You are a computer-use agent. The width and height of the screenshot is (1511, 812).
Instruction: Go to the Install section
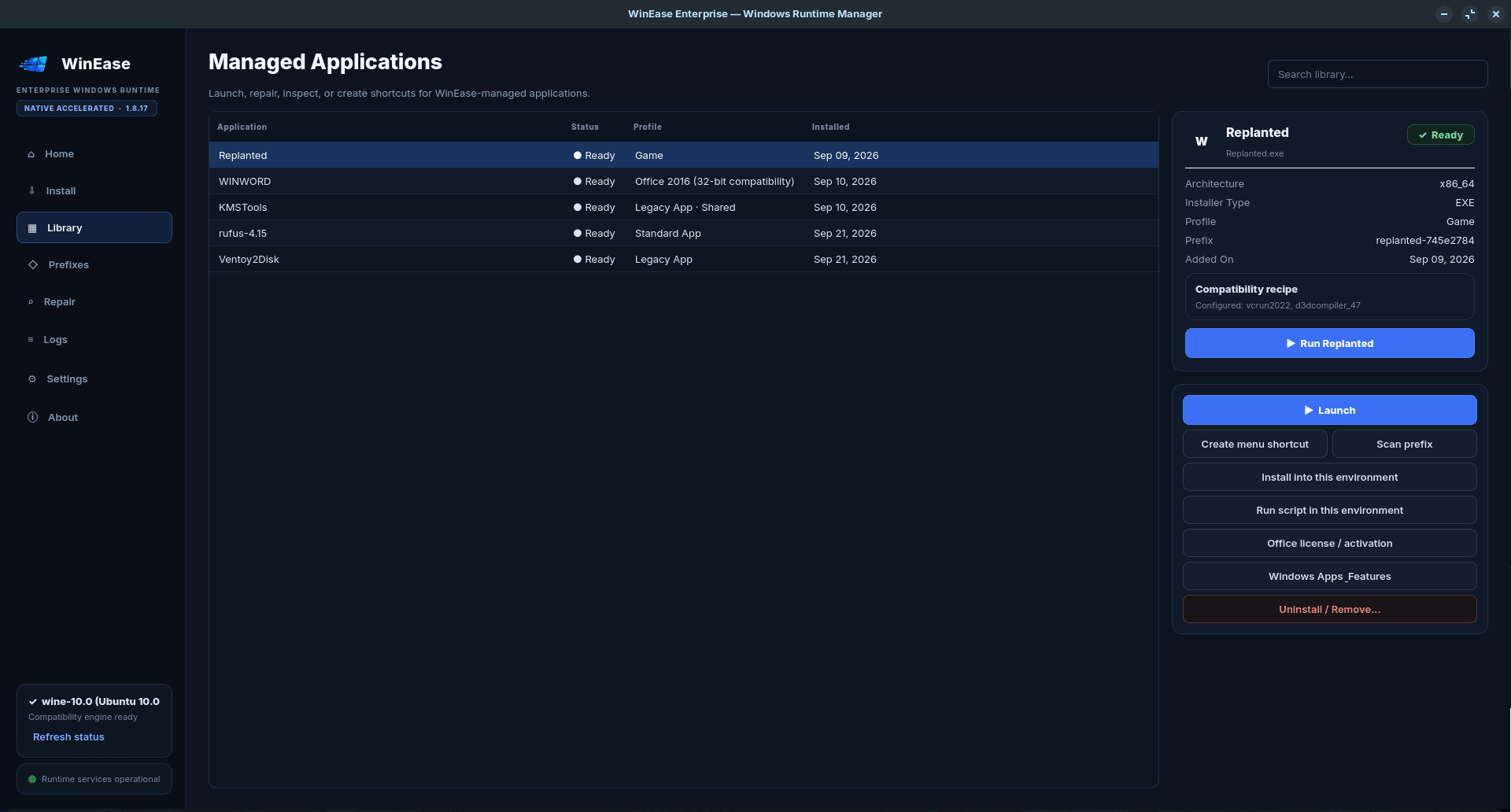[94, 191]
